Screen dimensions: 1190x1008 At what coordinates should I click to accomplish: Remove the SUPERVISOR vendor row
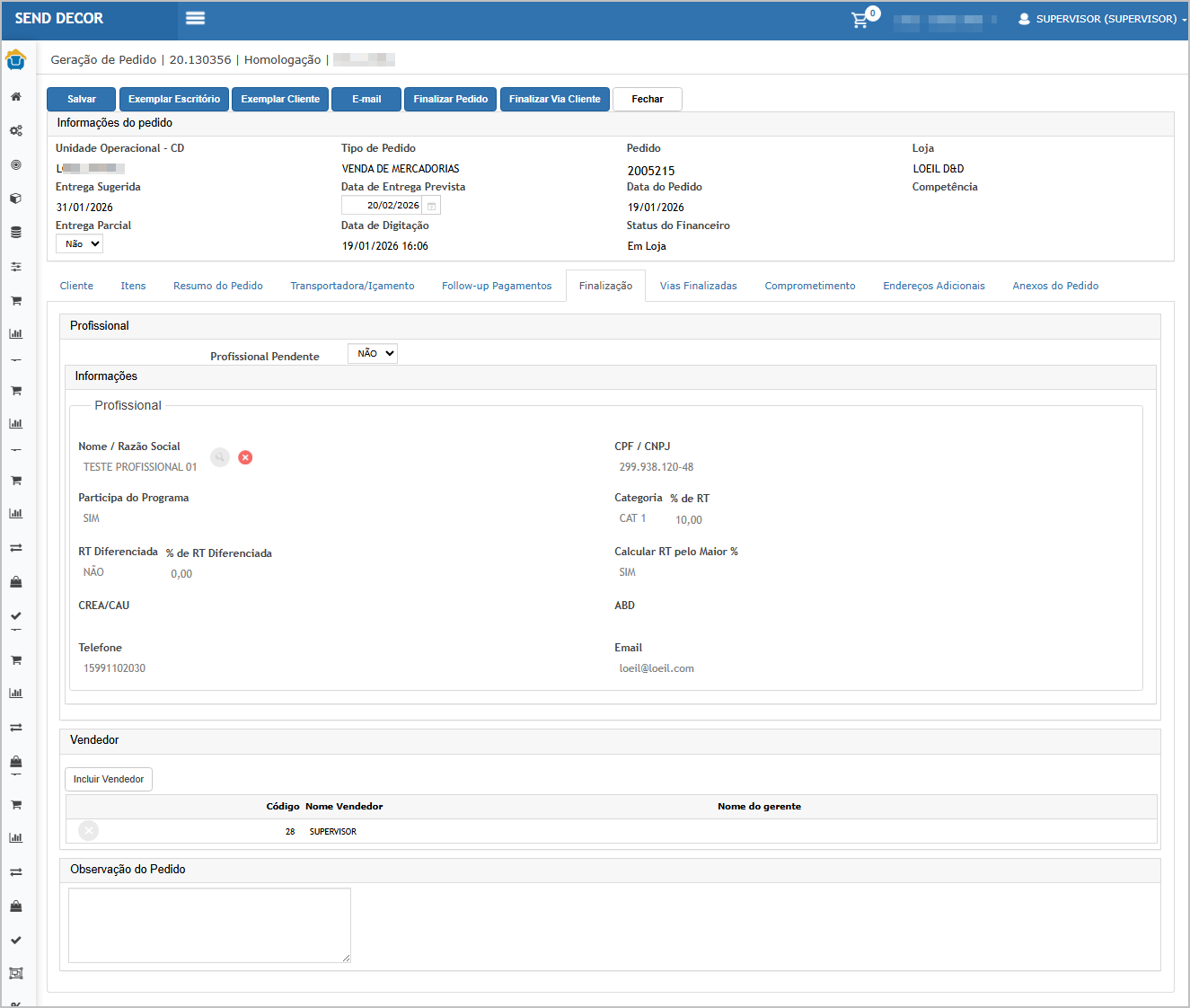pyautogui.click(x=88, y=831)
